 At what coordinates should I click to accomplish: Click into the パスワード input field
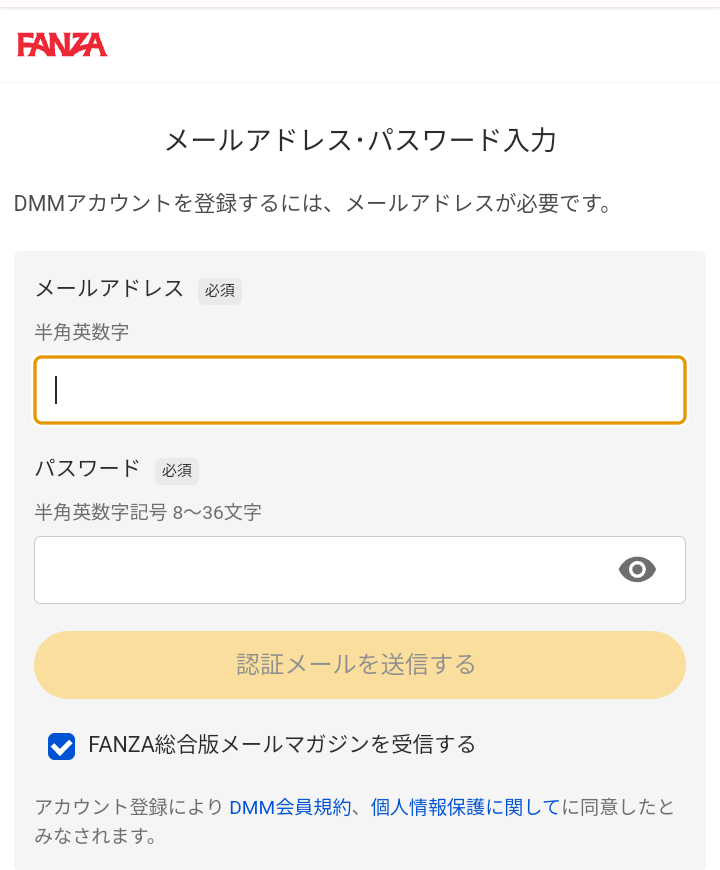point(320,570)
